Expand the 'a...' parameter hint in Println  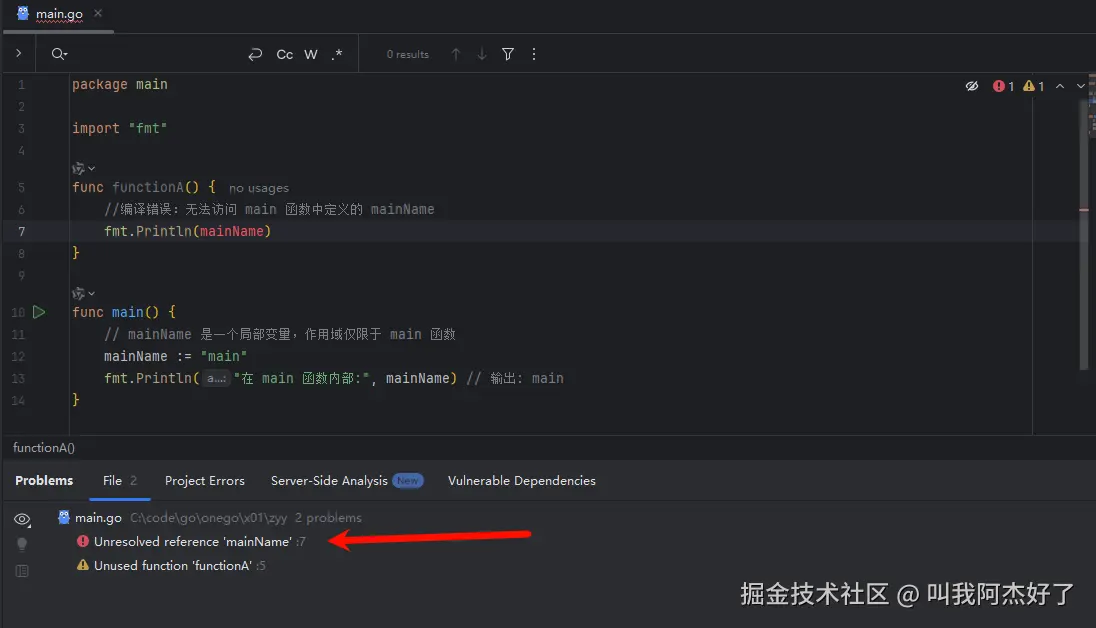216,378
